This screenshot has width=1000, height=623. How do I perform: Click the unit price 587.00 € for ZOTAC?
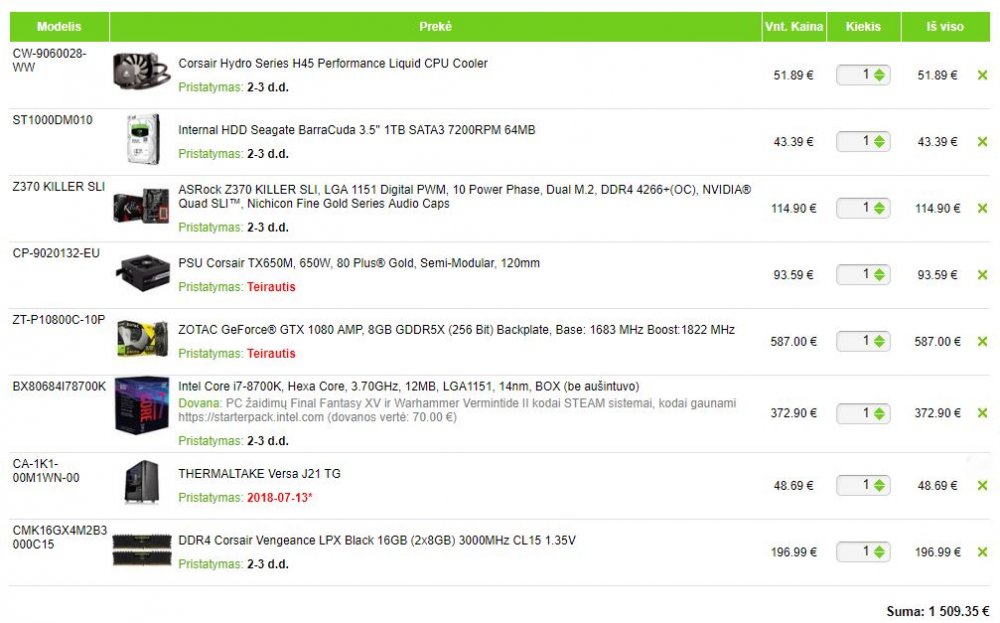point(793,342)
